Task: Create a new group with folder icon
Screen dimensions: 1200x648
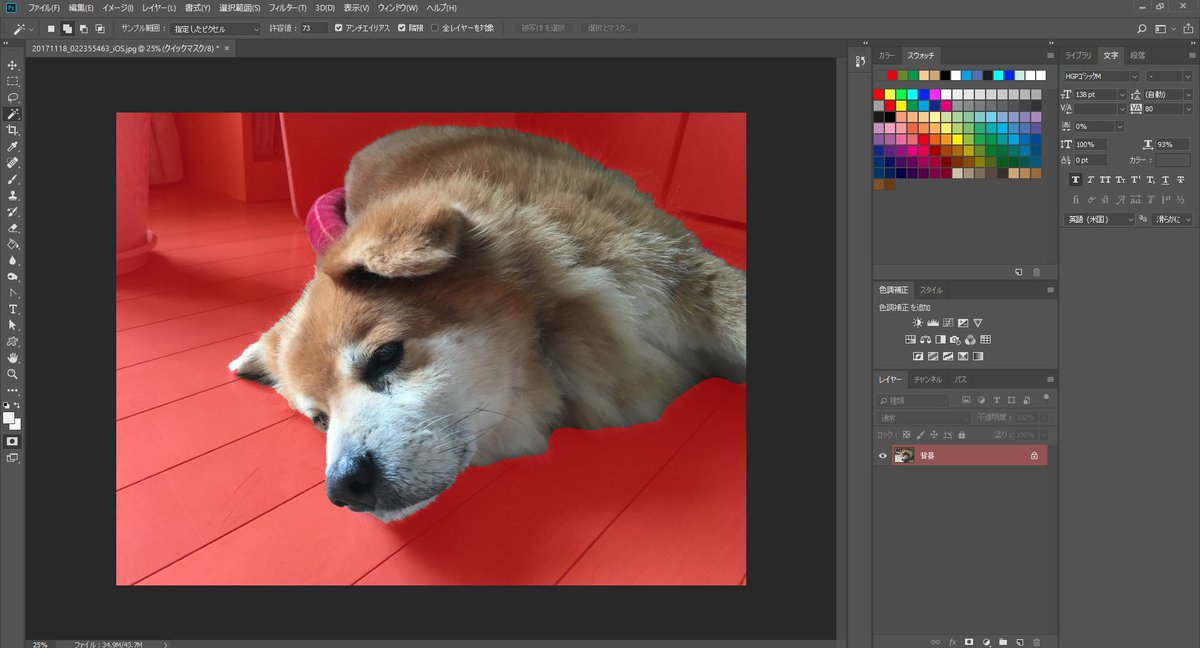Action: tap(1003, 641)
